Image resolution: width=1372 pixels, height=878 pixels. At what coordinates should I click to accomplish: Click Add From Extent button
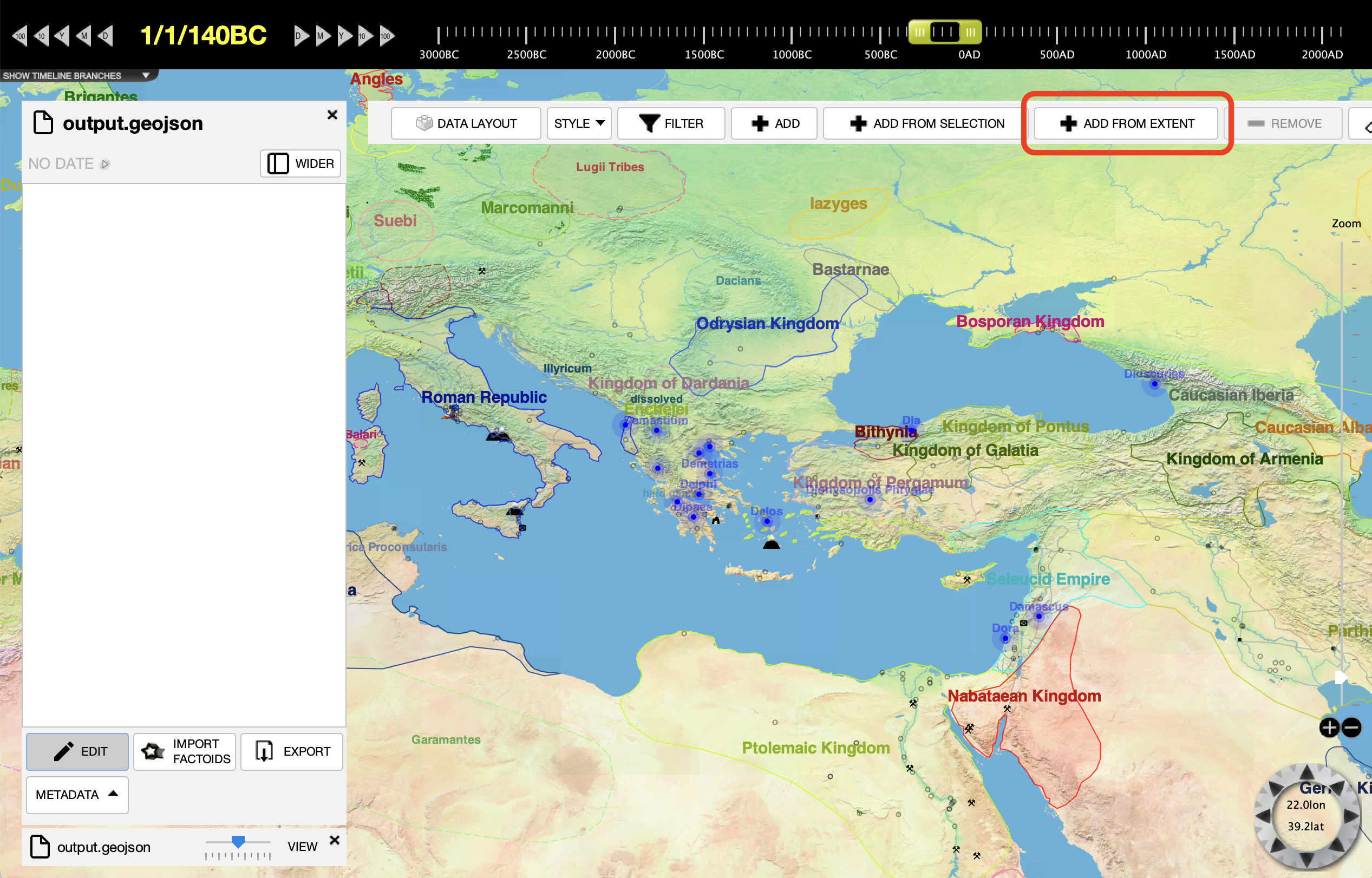click(x=1126, y=123)
